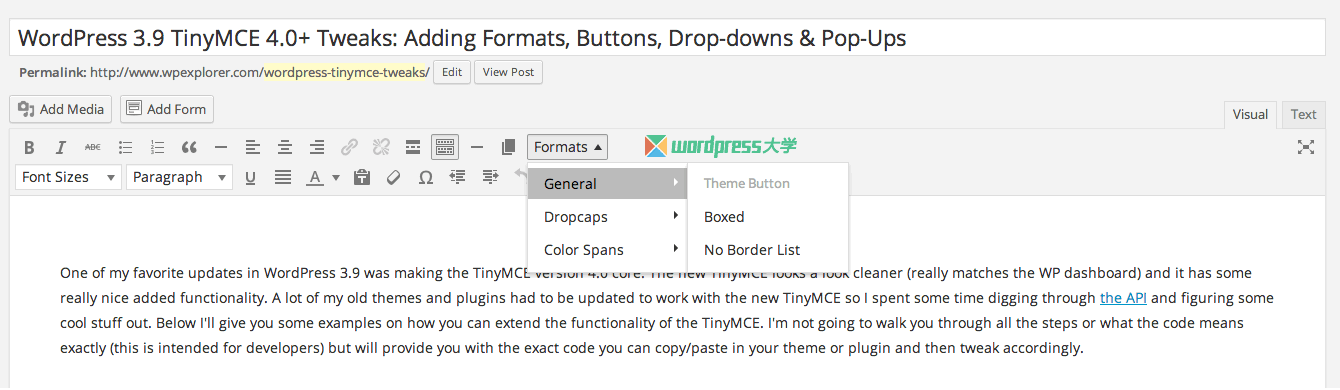Choose the Boxed format
This screenshot has width=1340, height=390.
point(768,217)
